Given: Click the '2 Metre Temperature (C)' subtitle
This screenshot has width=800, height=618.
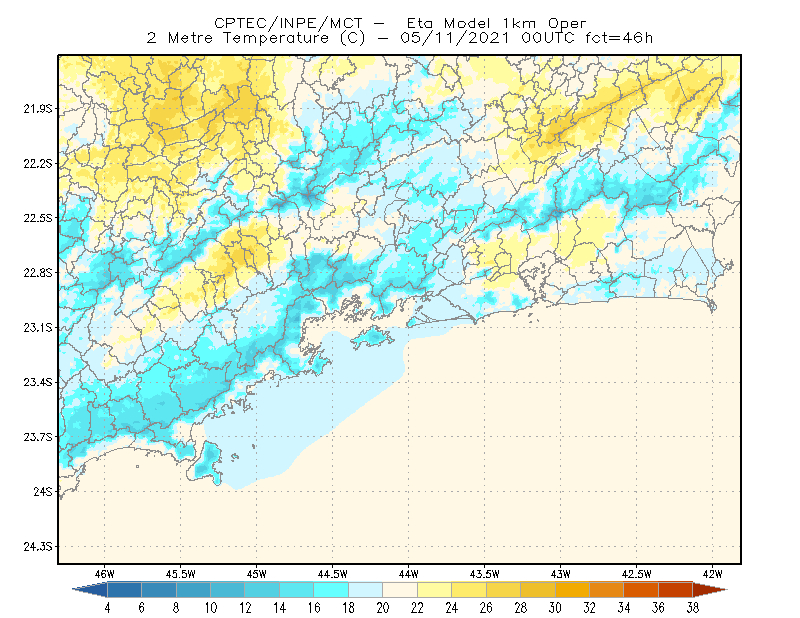Looking at the screenshot, I should (256, 38).
